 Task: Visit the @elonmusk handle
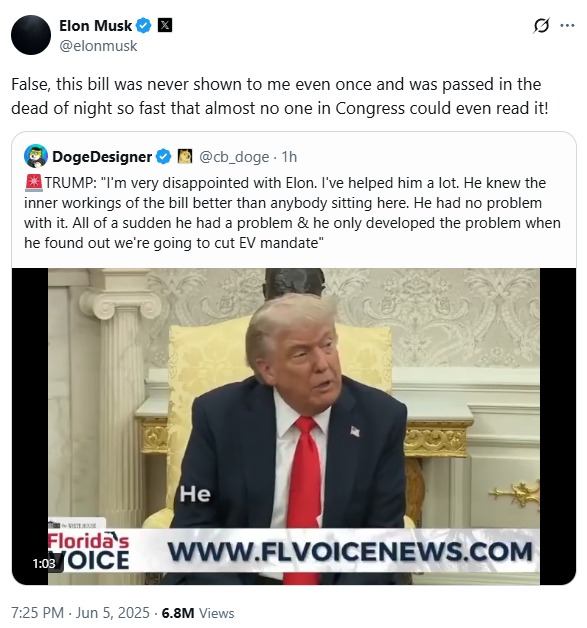pos(98,46)
